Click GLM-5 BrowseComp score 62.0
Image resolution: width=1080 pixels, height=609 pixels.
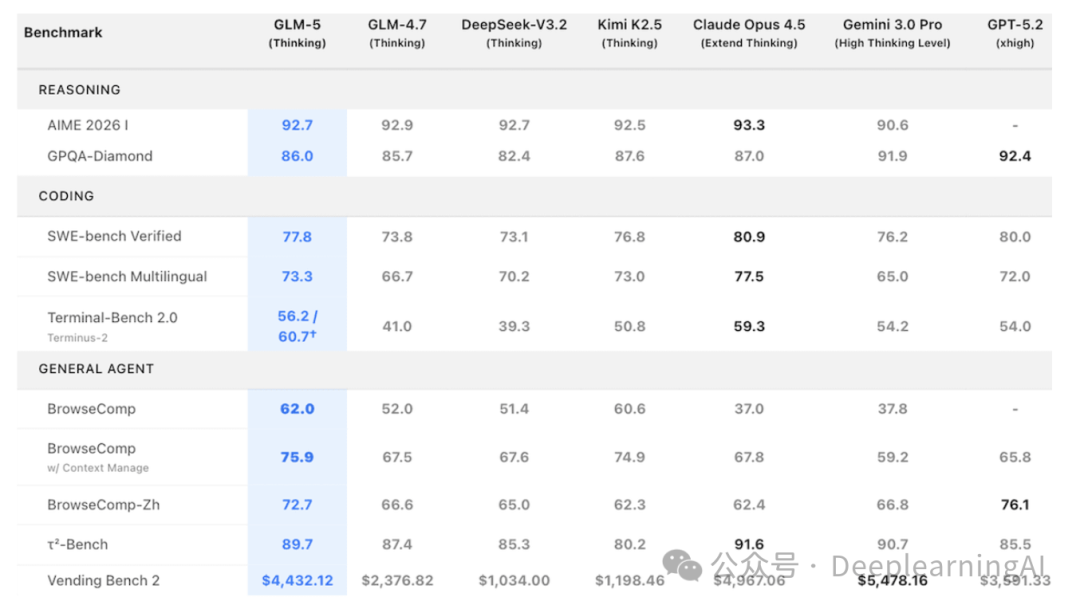(x=297, y=409)
